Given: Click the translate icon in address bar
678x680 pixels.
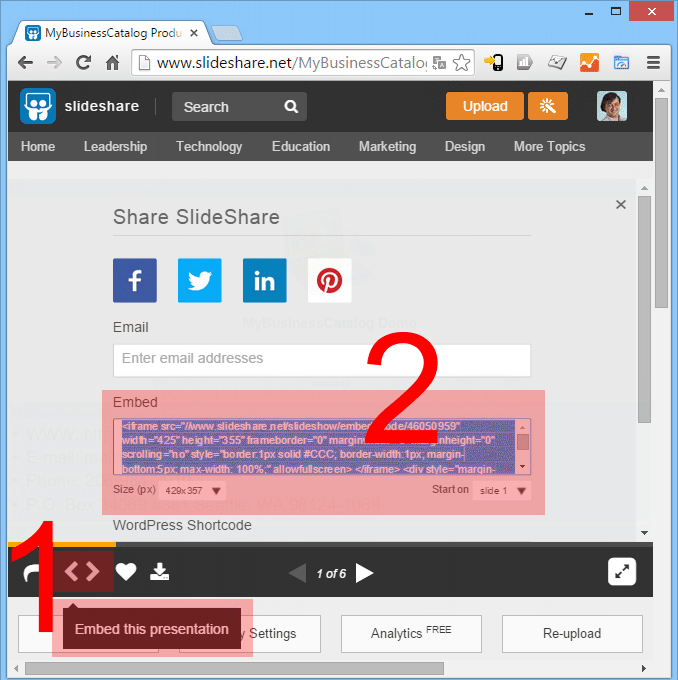Looking at the screenshot, I should [x=439, y=63].
